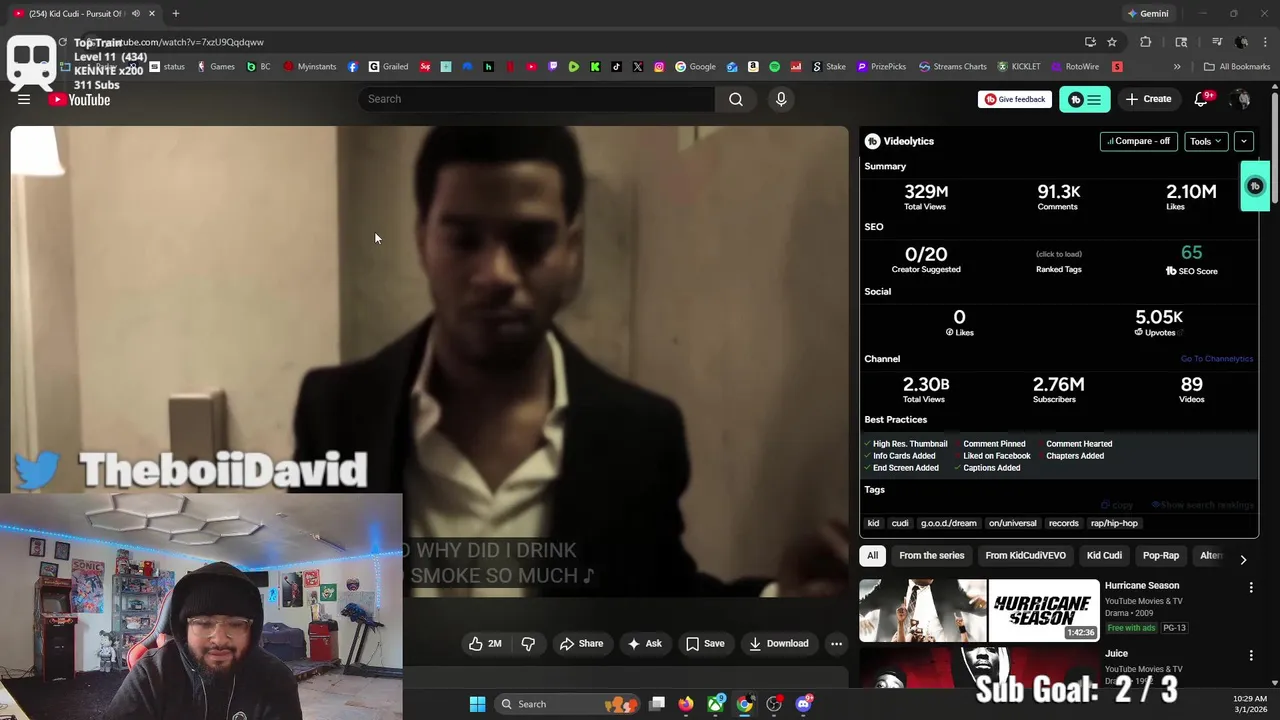1280x720 pixels.
Task: Mute the YouTube tab audio icon
Action: coord(135,14)
